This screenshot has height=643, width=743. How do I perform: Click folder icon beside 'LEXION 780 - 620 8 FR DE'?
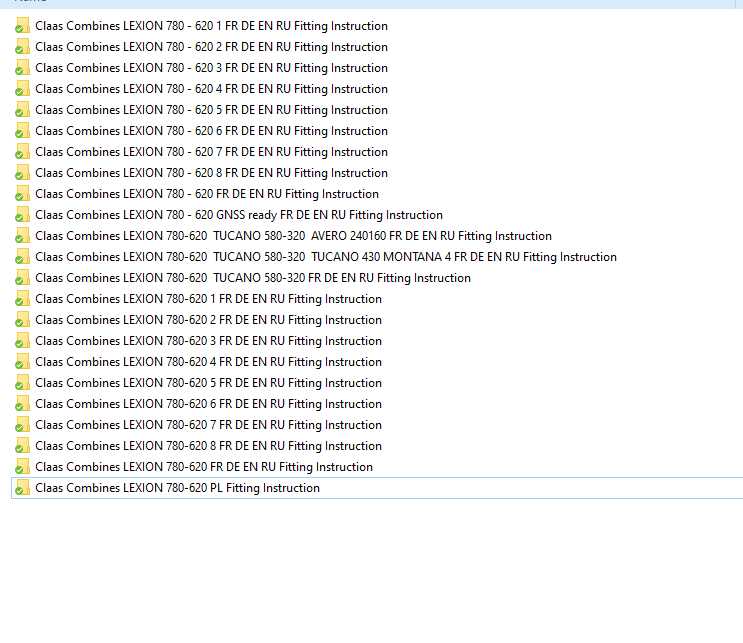(22, 172)
